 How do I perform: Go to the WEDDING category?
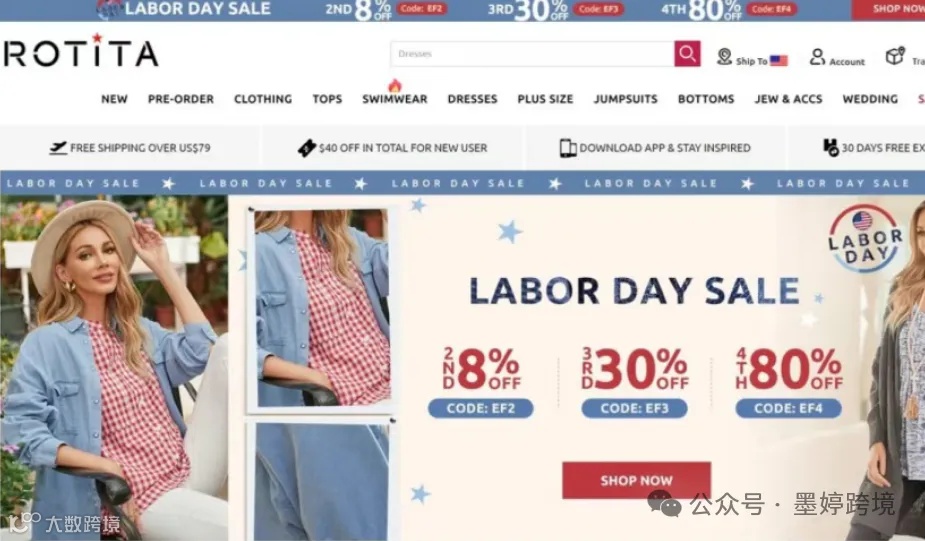tap(870, 99)
